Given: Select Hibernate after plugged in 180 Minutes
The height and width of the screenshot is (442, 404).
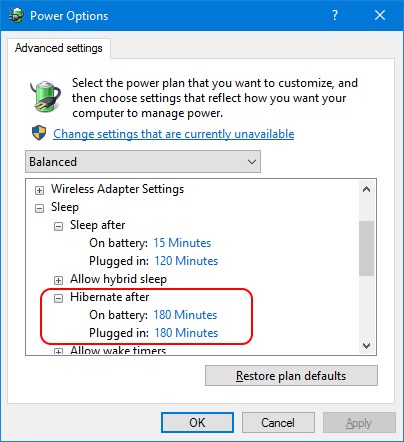Looking at the screenshot, I should (x=186, y=333).
